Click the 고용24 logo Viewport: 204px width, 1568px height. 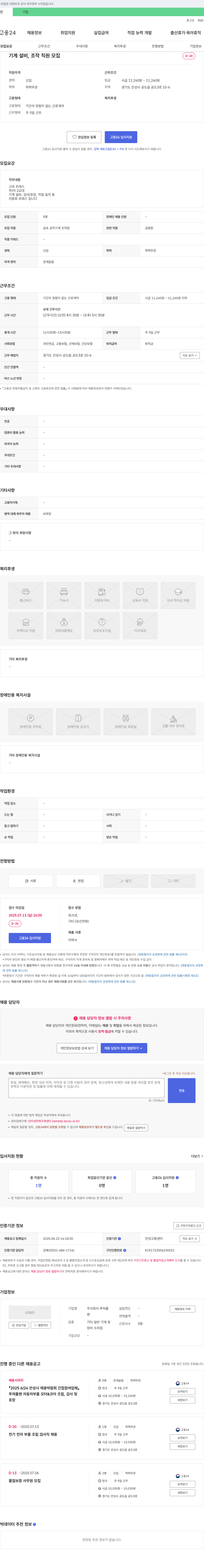coord(8,33)
